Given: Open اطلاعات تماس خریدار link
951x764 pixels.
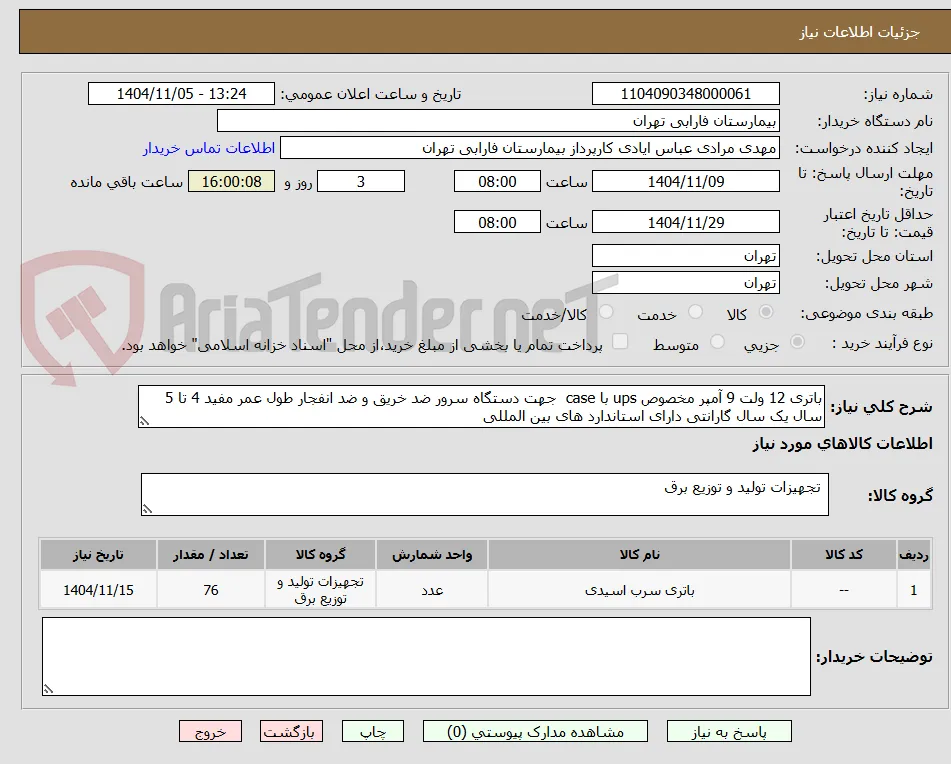Looking at the screenshot, I should (x=209, y=148).
